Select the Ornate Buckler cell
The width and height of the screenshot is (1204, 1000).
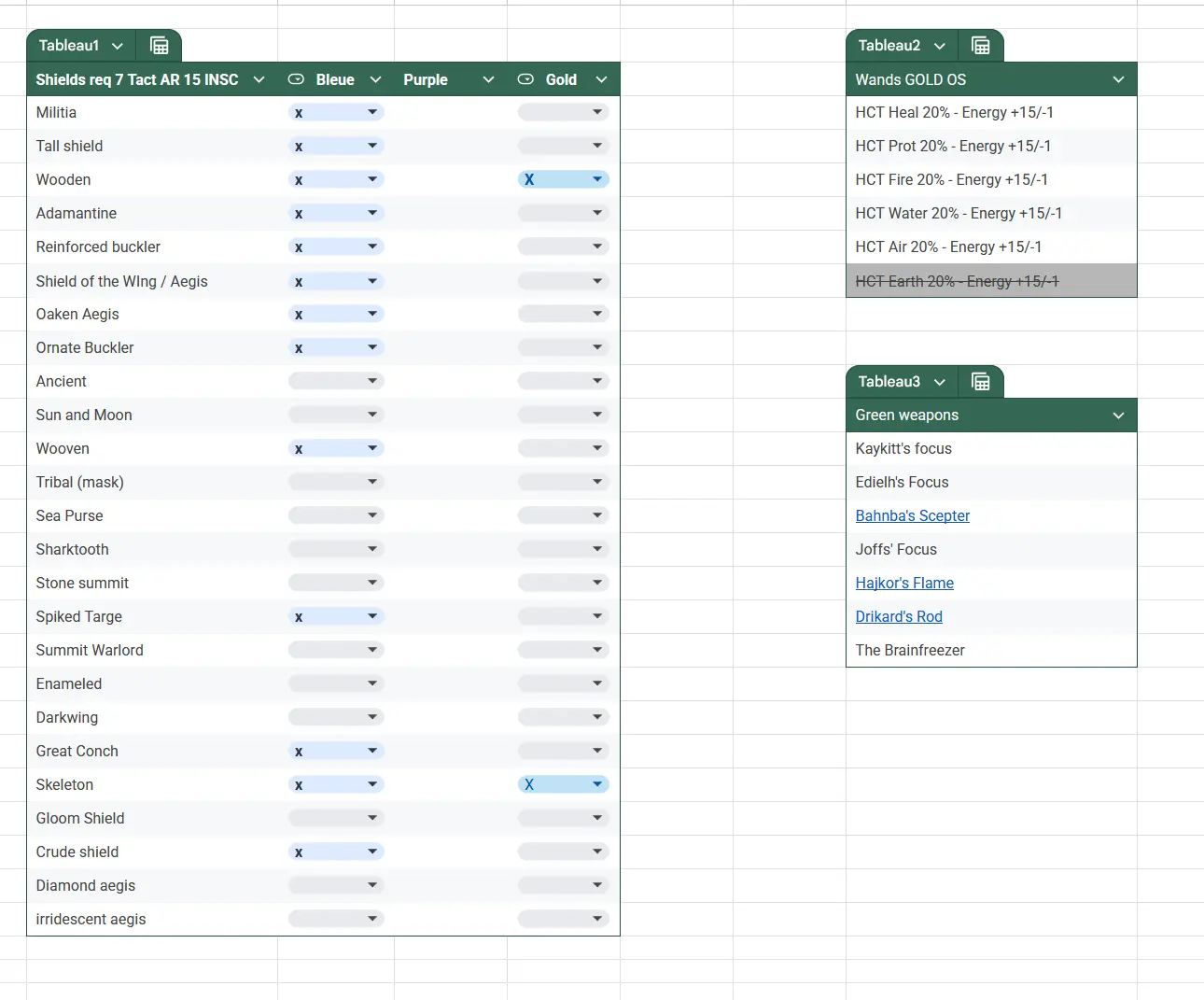[x=152, y=347]
